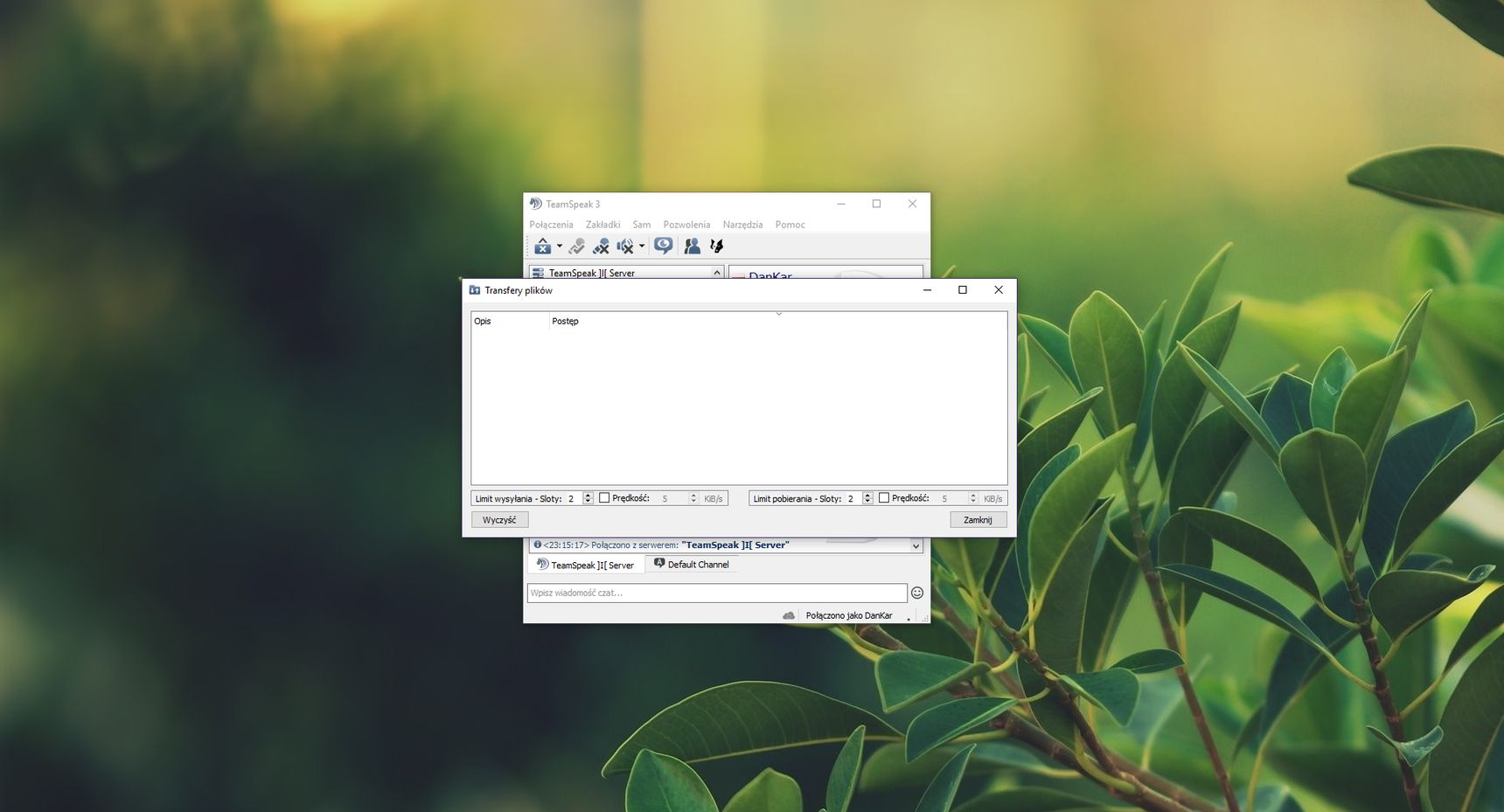1504x812 pixels.
Task: Click the upload speed KiB/s spinner
Action: point(693,498)
